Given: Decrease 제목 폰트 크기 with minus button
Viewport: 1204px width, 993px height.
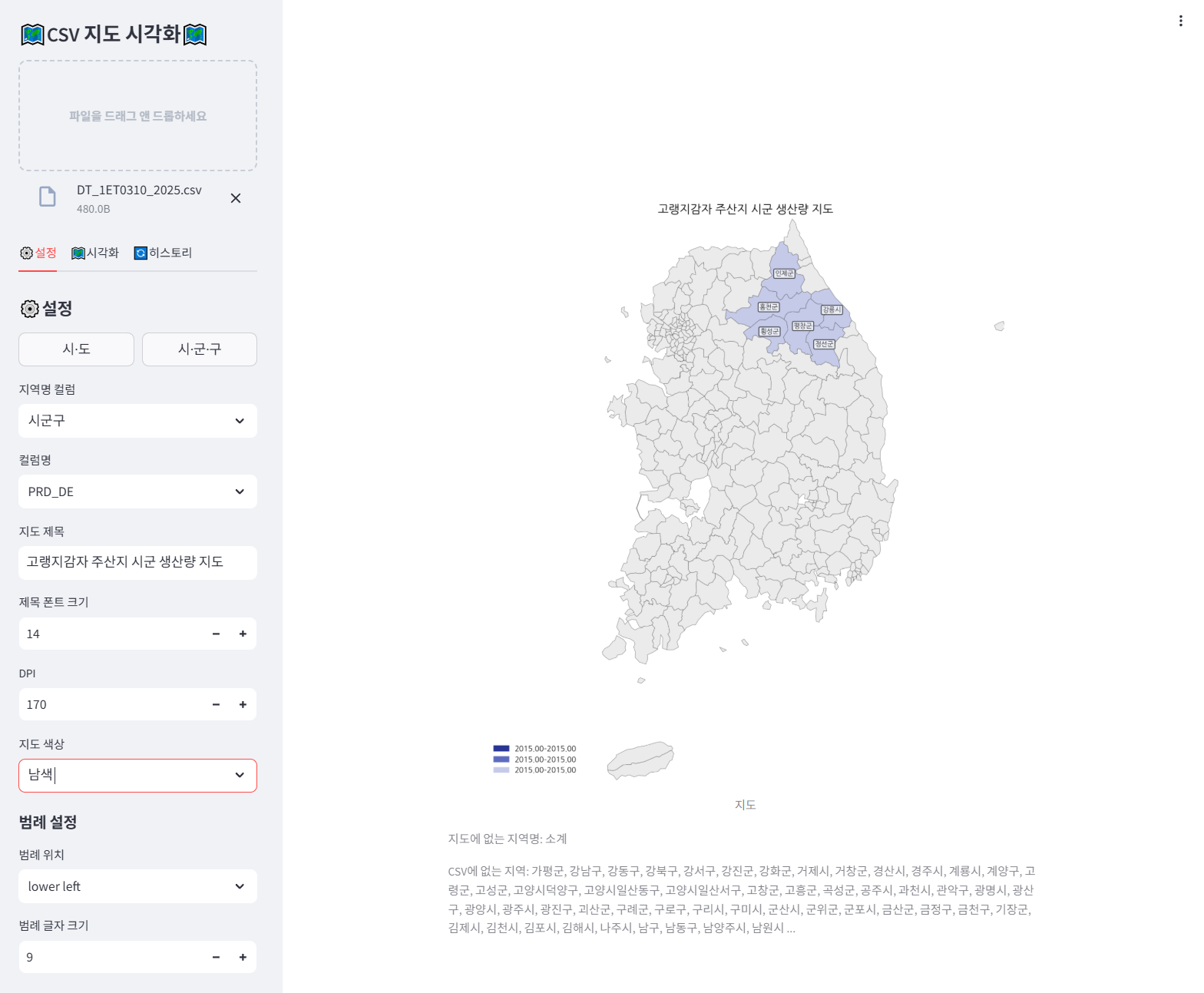Looking at the screenshot, I should 216,634.
